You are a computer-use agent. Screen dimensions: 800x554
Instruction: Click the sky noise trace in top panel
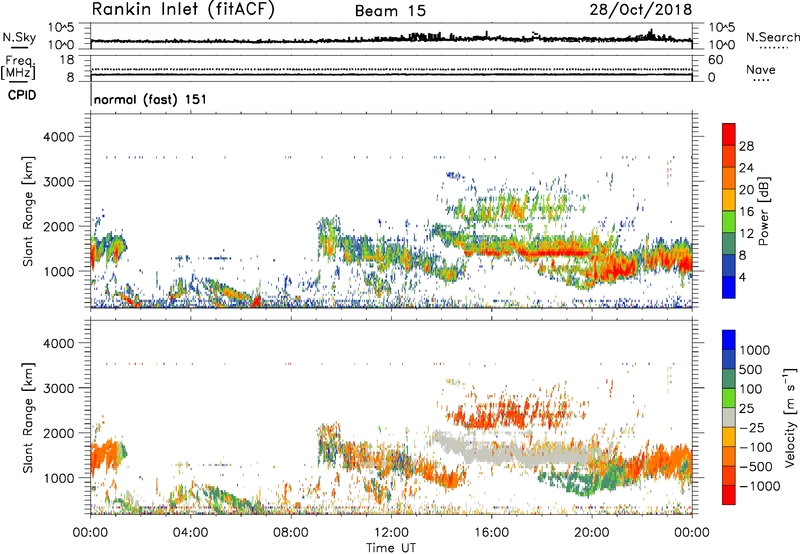tap(391, 39)
